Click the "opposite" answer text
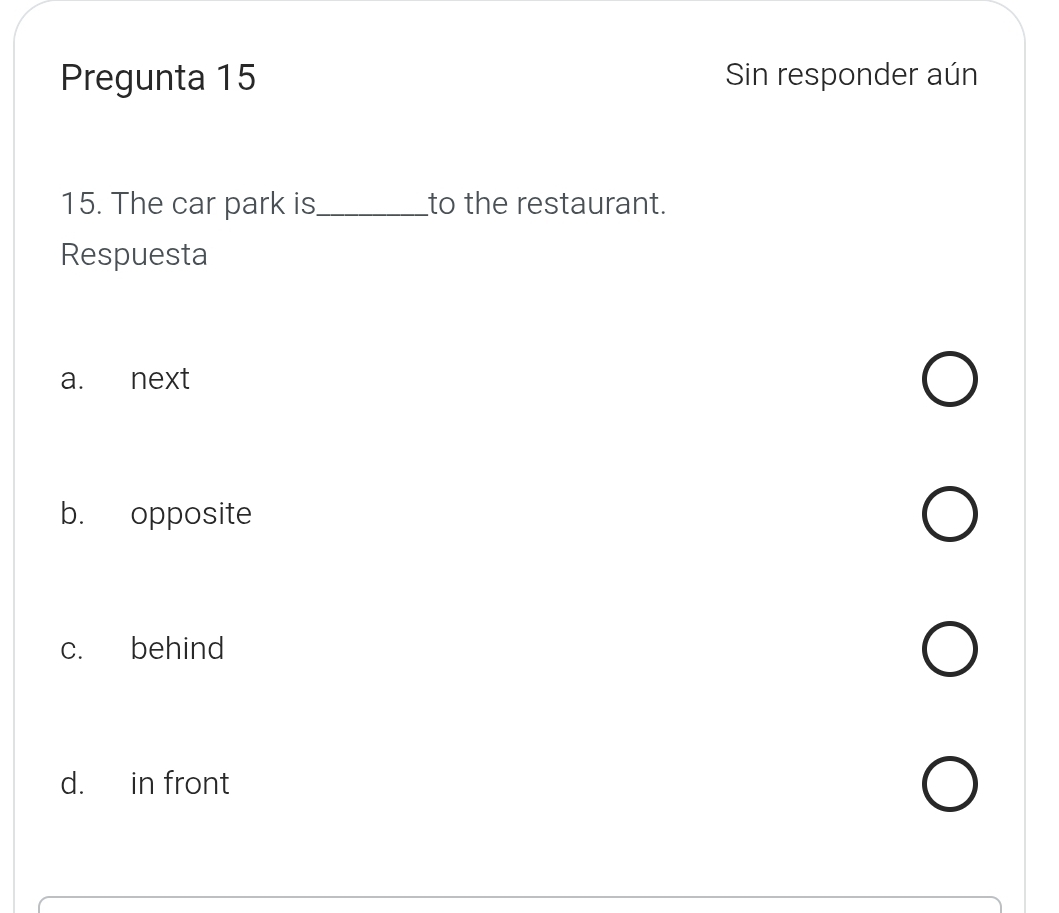The height and width of the screenshot is (913, 1059). 191,514
